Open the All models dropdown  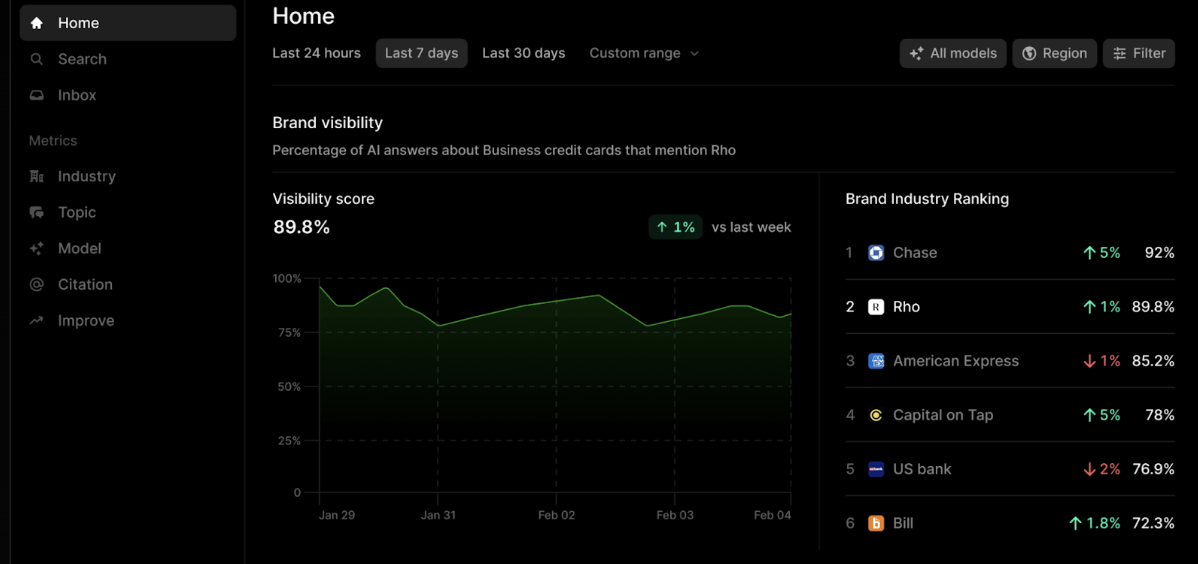tap(953, 53)
